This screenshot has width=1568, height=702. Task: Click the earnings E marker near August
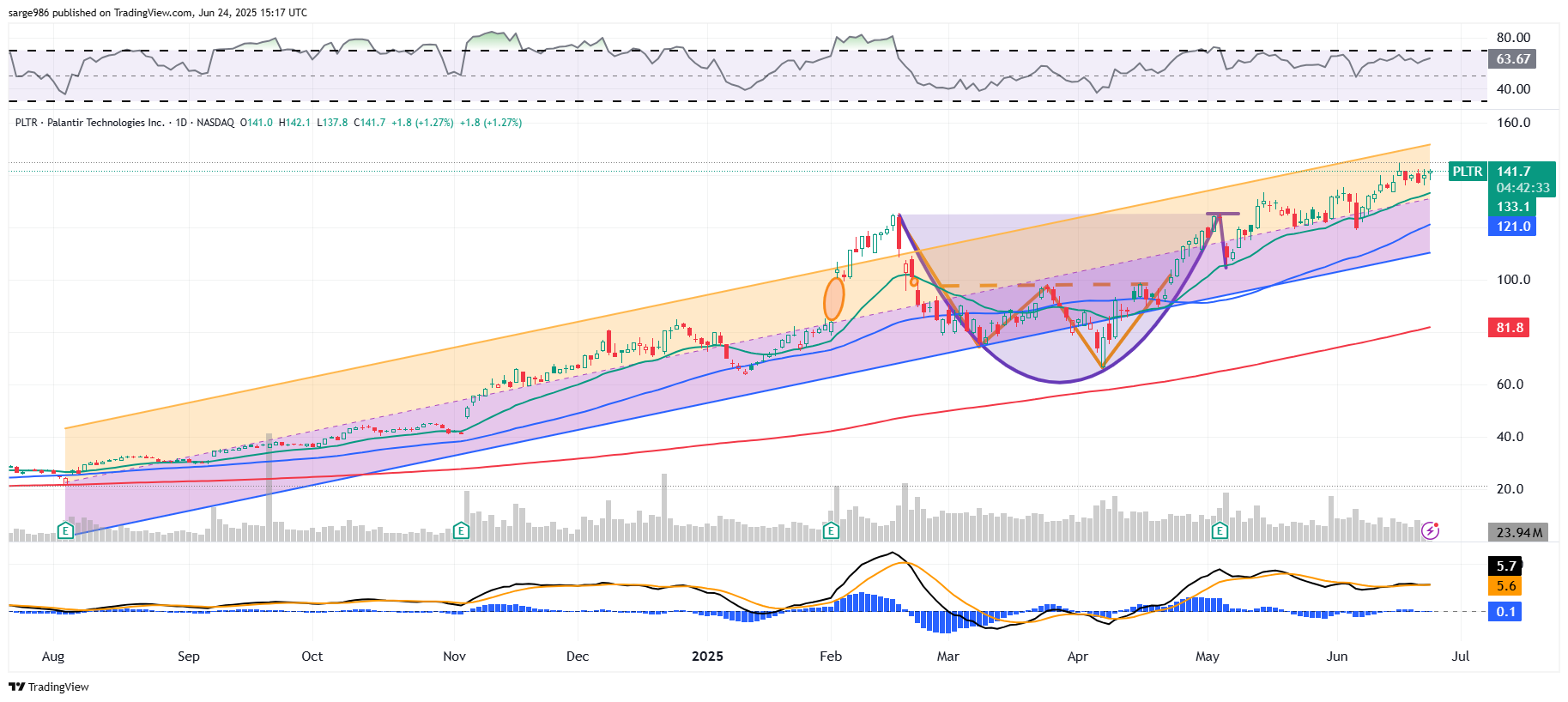(x=65, y=531)
